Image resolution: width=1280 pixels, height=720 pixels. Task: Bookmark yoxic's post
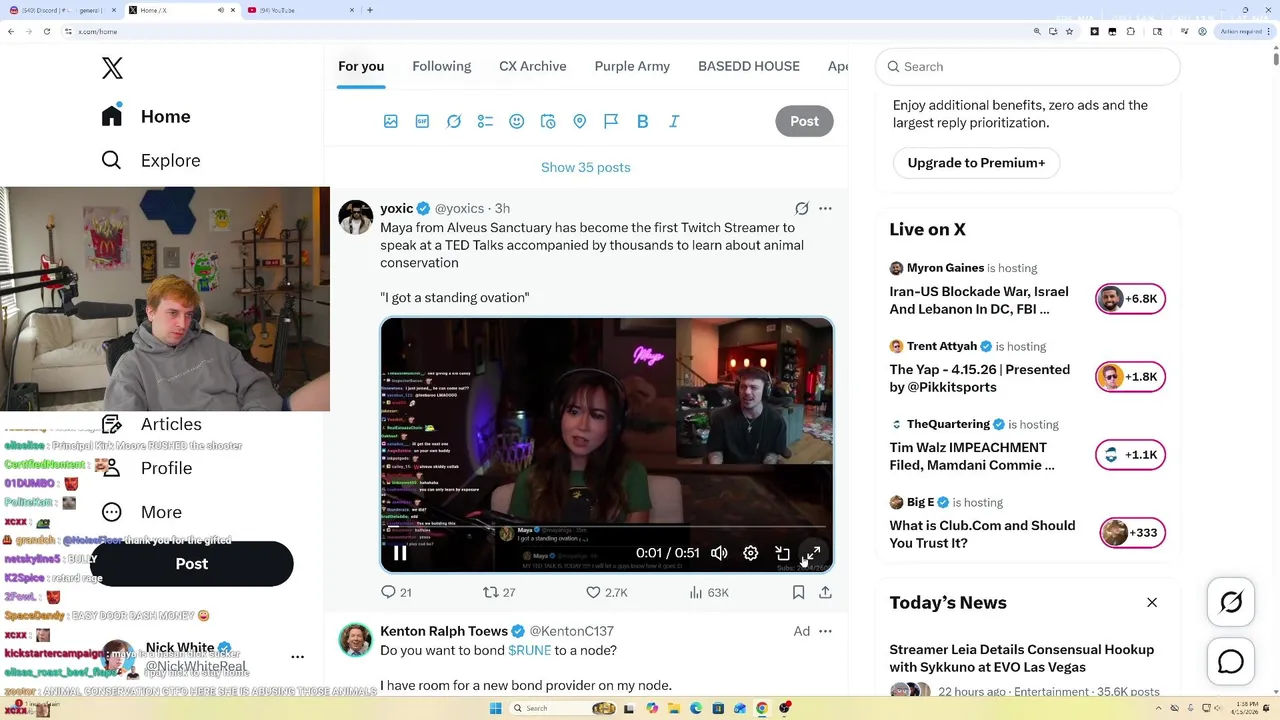pyautogui.click(x=798, y=592)
